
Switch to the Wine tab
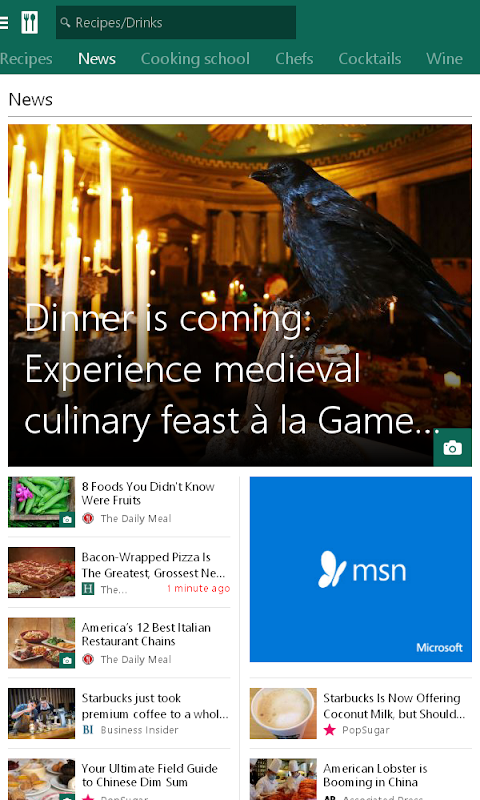pos(444,59)
